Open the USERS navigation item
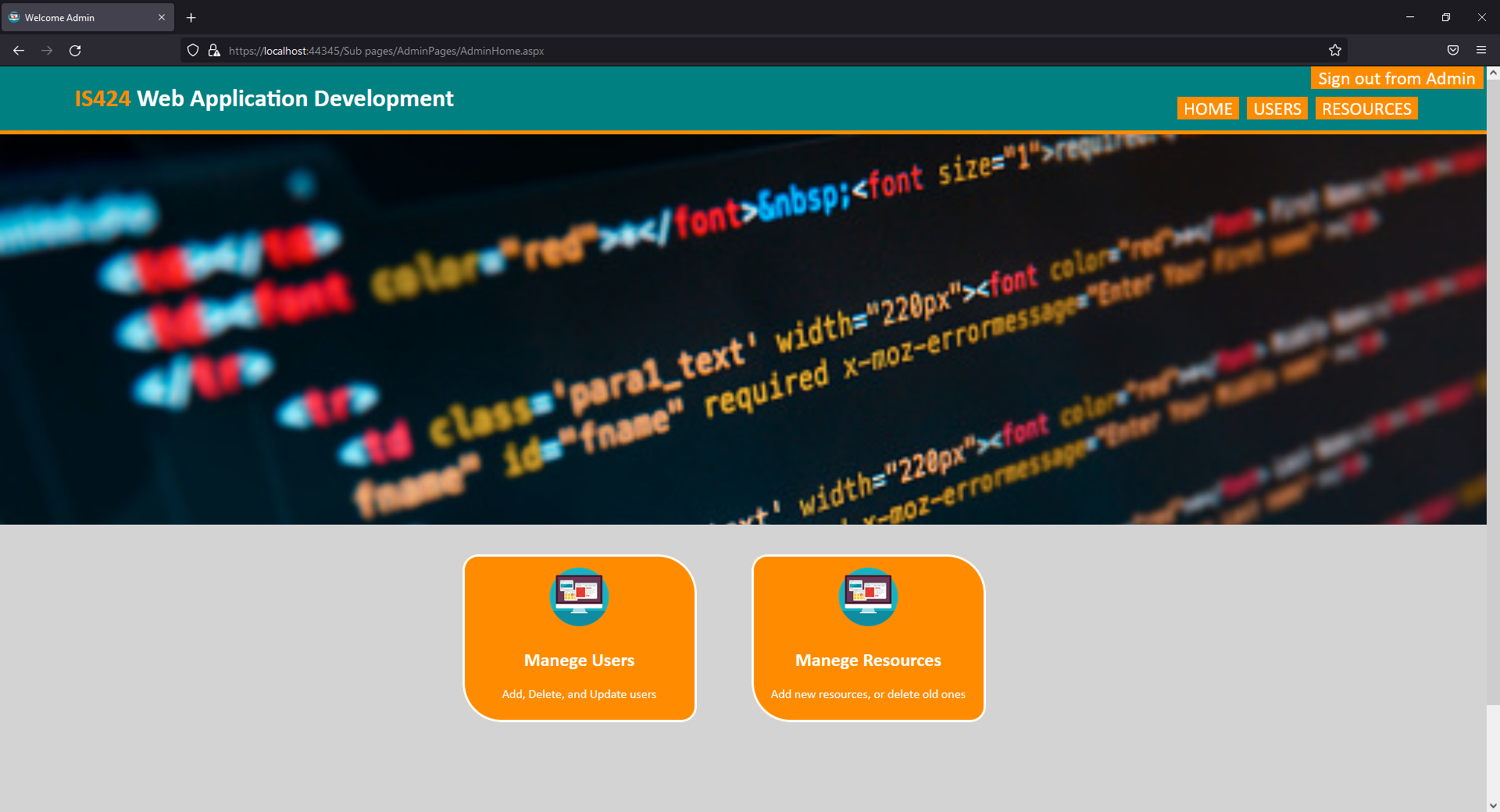The image size is (1500, 812). (1277, 109)
